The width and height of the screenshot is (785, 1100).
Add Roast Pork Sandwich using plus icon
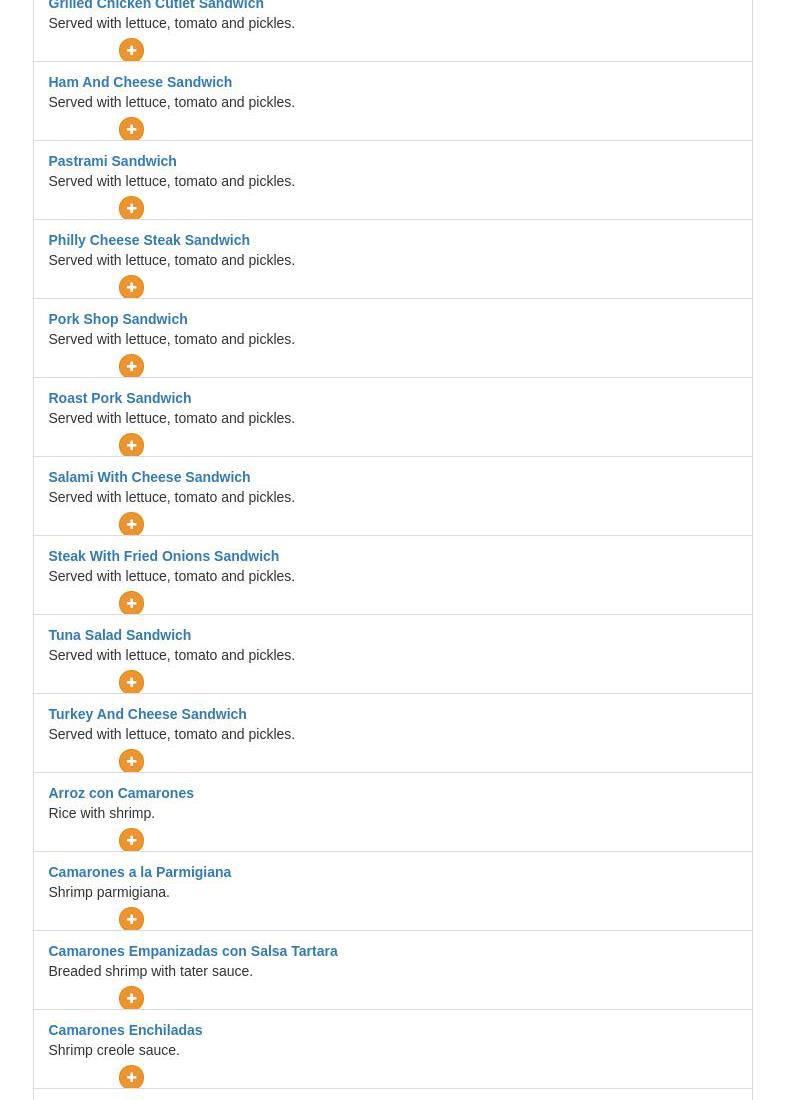point(131,445)
